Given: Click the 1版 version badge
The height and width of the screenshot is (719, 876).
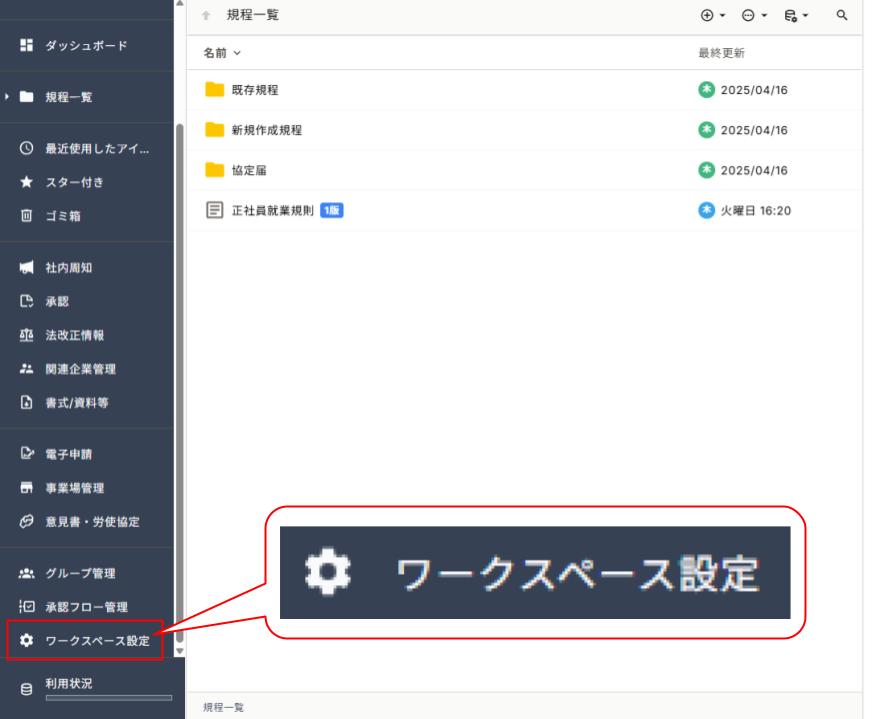Looking at the screenshot, I should click(x=331, y=211).
